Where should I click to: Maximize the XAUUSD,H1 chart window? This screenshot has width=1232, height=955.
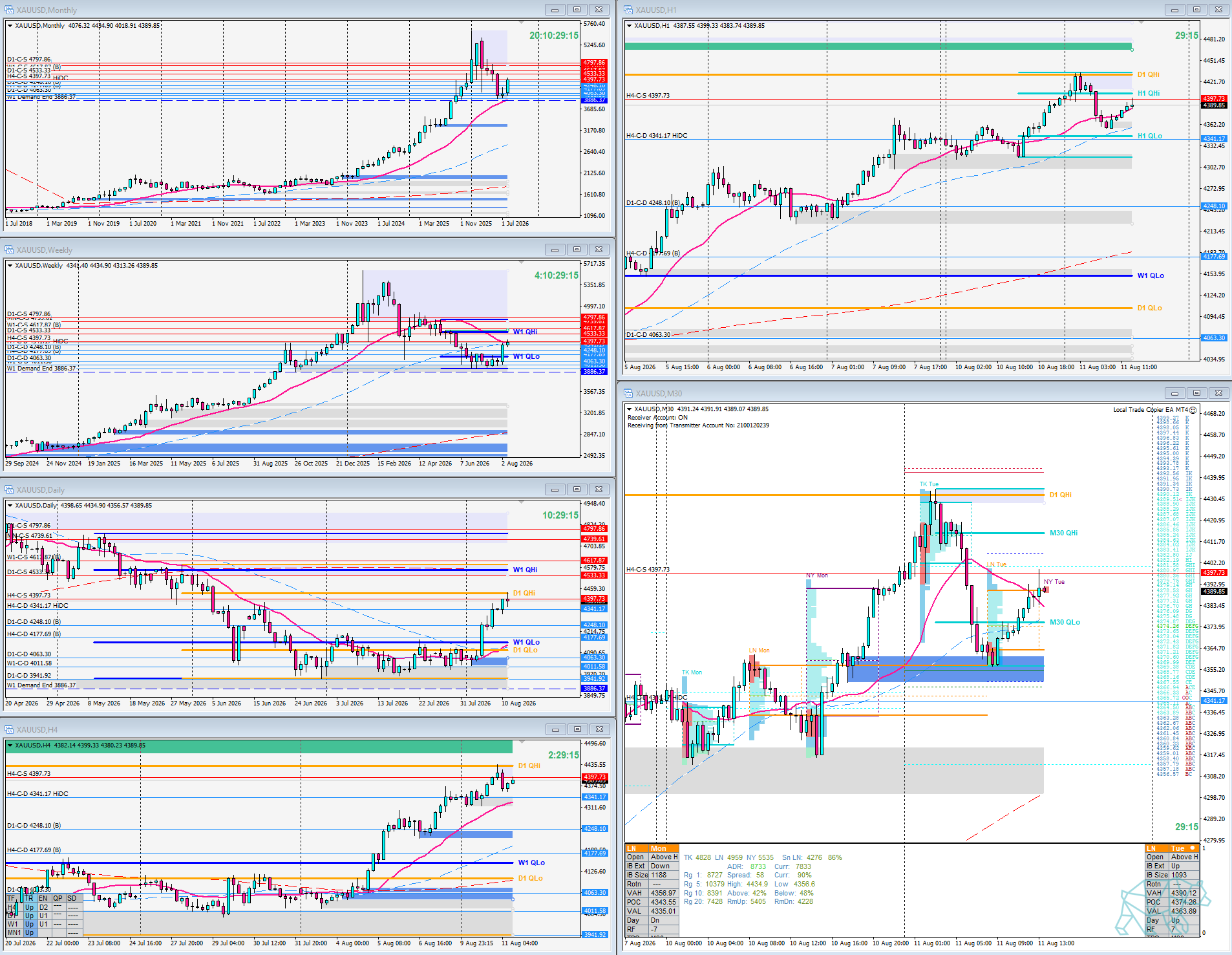(x=1196, y=10)
